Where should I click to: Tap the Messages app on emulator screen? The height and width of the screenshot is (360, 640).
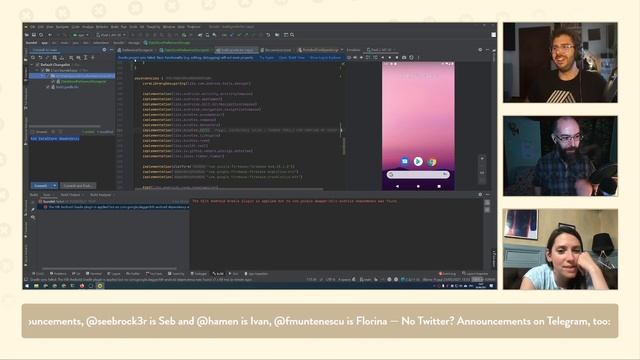(x=404, y=162)
